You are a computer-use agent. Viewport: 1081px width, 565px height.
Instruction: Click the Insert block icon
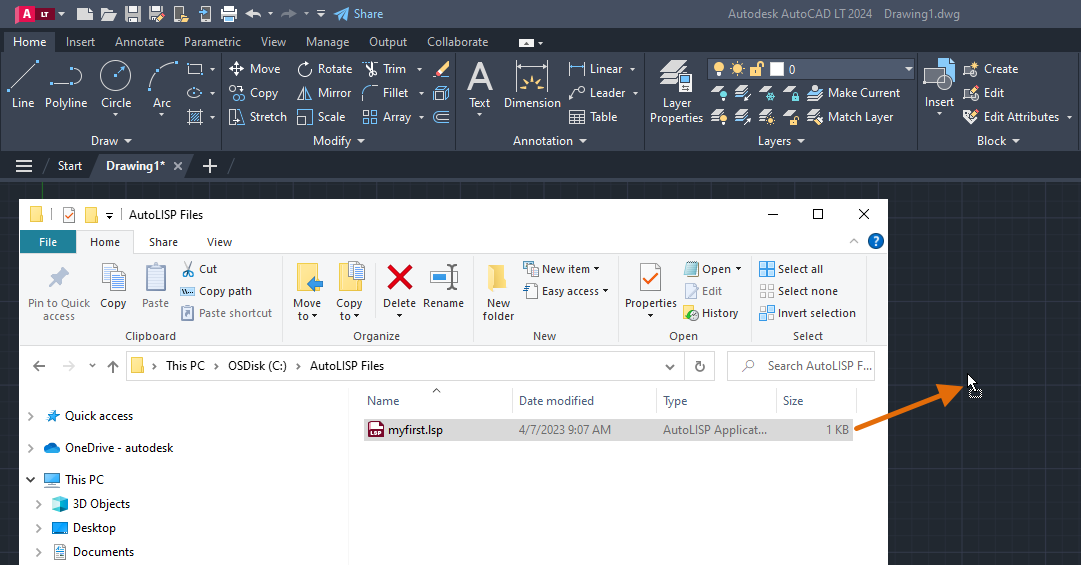(x=939, y=74)
